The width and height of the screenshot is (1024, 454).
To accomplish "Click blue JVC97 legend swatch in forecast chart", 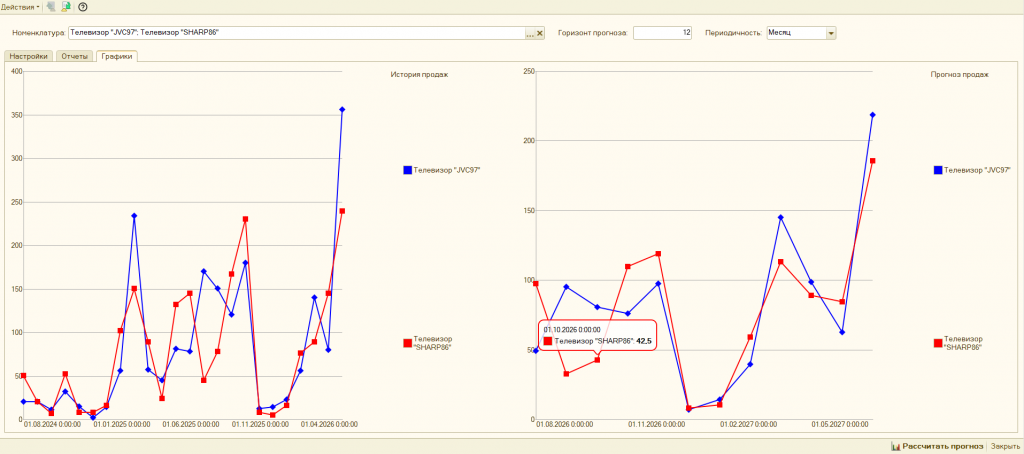I will [x=938, y=170].
